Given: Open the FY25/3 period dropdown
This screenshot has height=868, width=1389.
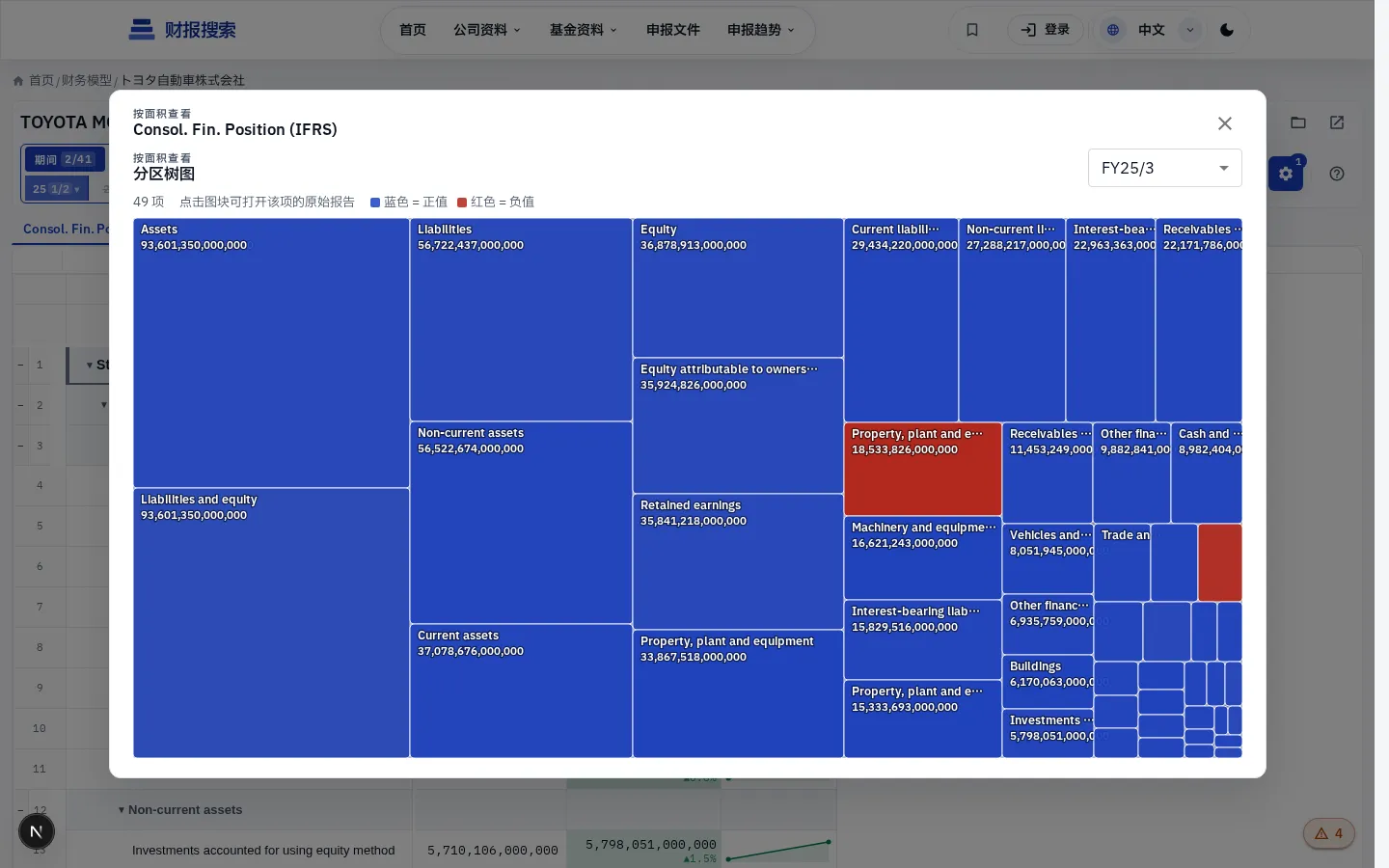Looking at the screenshot, I should pyautogui.click(x=1164, y=168).
